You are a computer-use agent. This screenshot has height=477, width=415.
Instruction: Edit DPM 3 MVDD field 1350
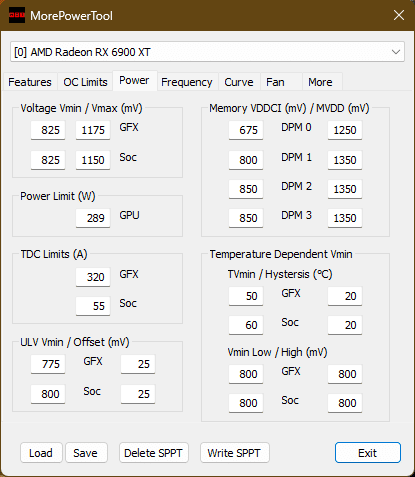(x=345, y=218)
